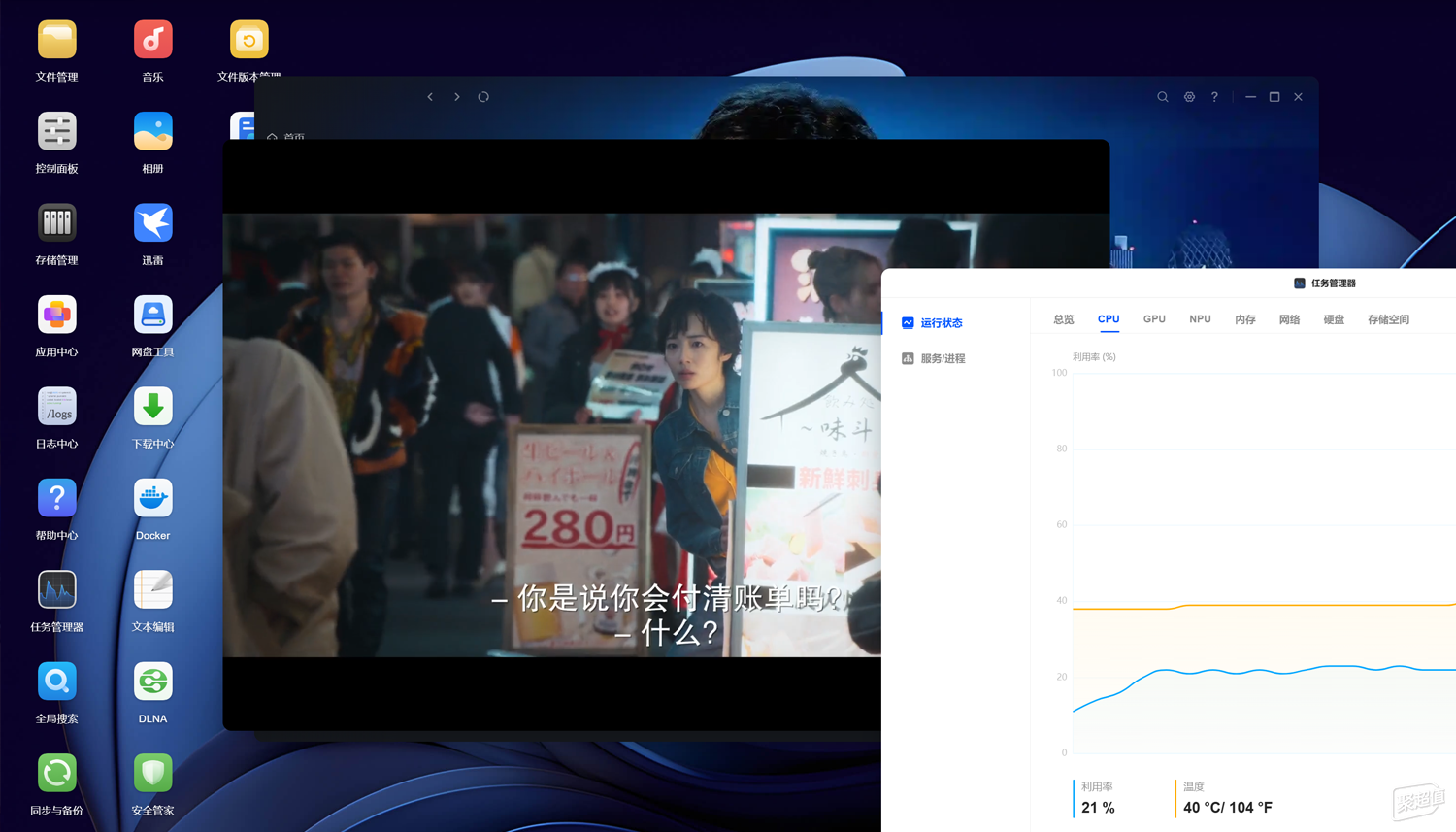The image size is (1456, 832).
Task: Click the 利用率 (%) chart axis label
Action: 1094,357
